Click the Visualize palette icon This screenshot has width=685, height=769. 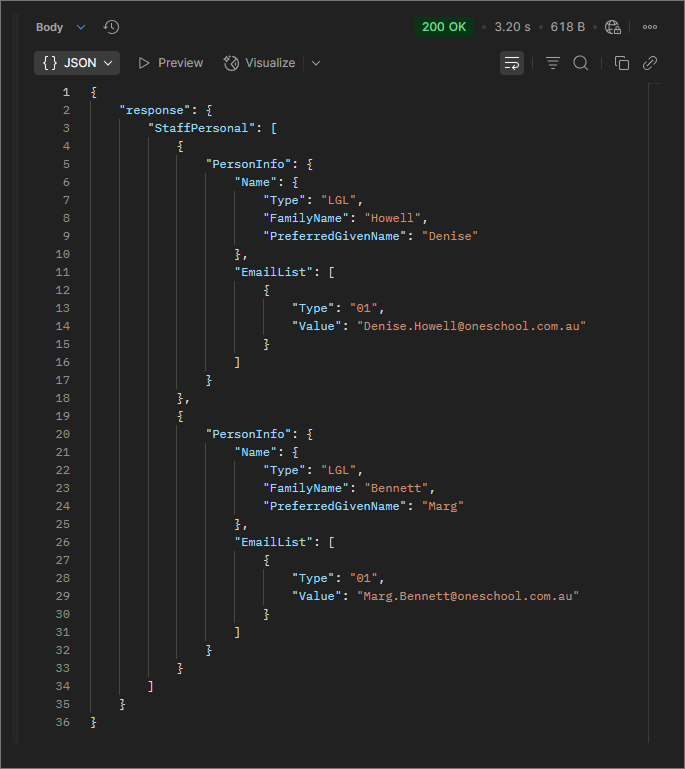tap(232, 63)
